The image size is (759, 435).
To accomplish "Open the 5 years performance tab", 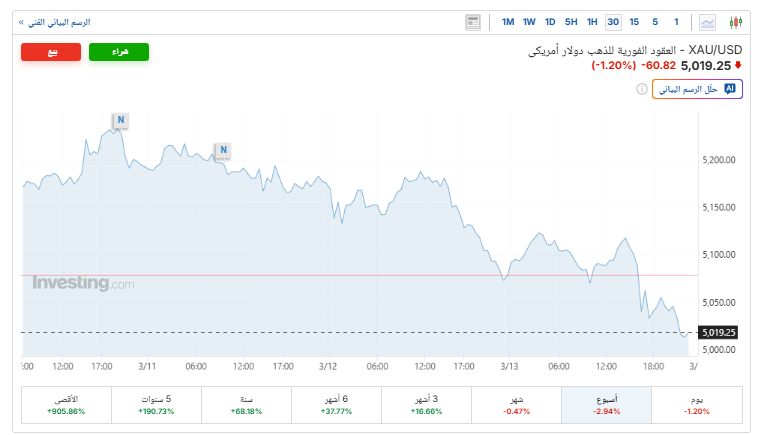I will tap(156, 404).
